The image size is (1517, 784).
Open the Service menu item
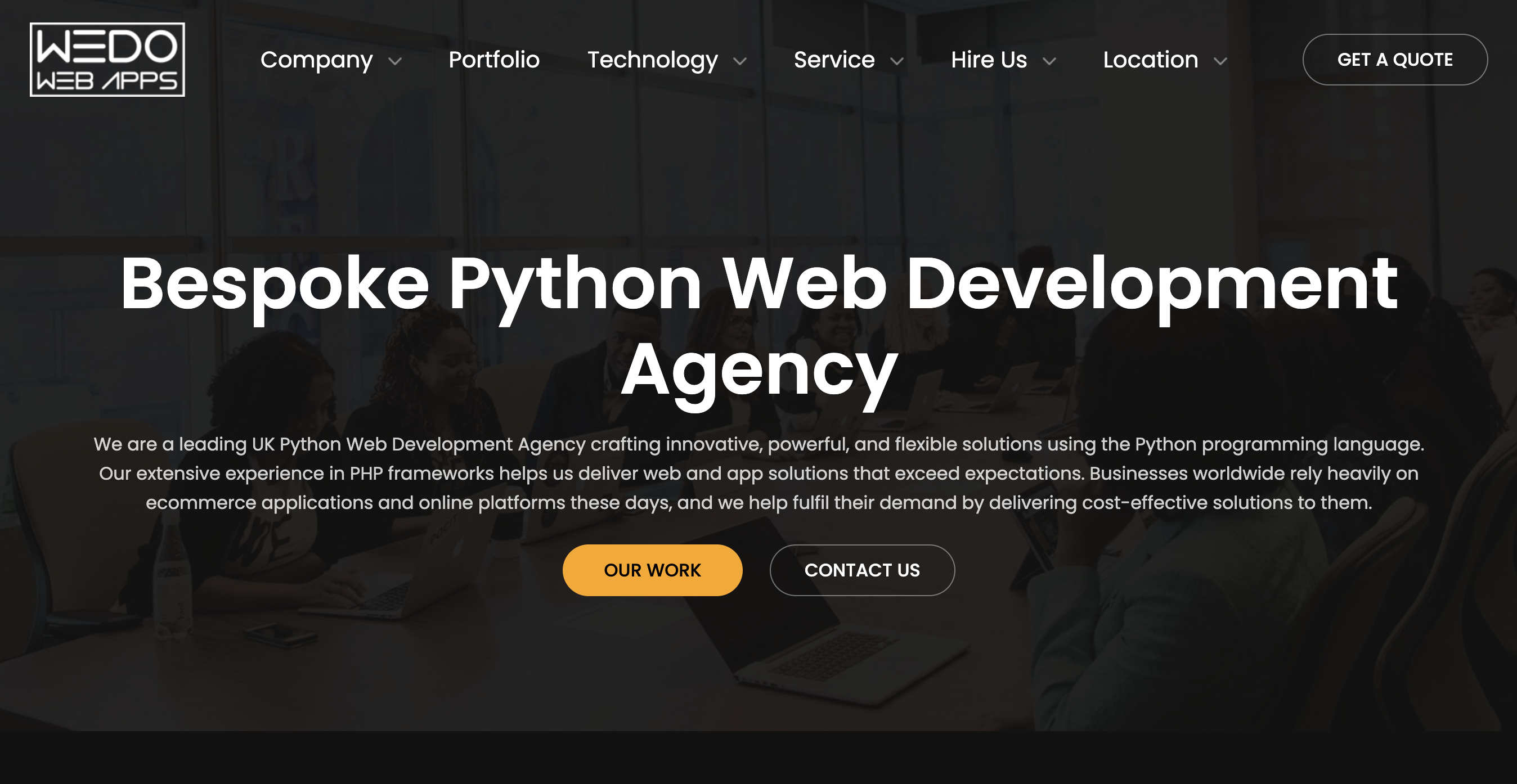[x=834, y=60]
